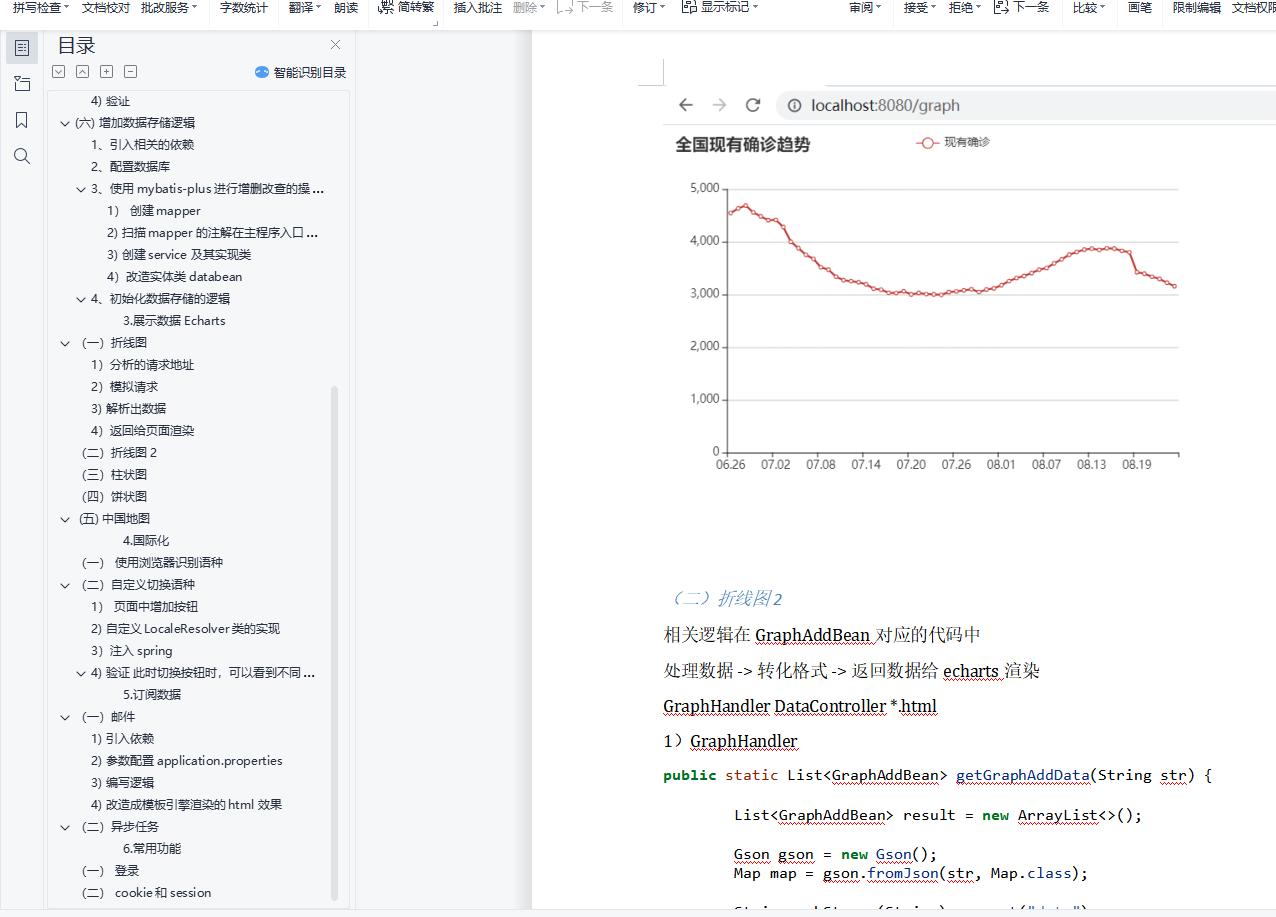
Task: Collapse the (一) 折线图 outline node
Action: 66,343
